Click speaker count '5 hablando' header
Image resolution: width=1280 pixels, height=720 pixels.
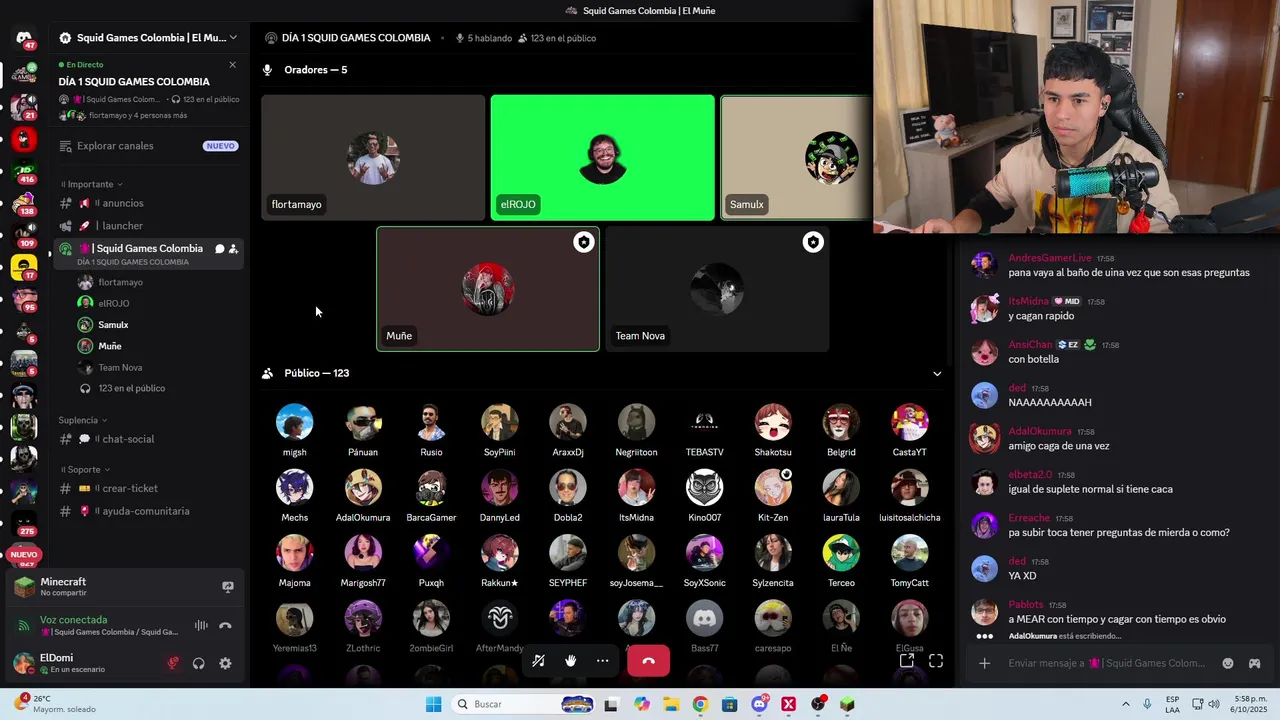(484, 38)
